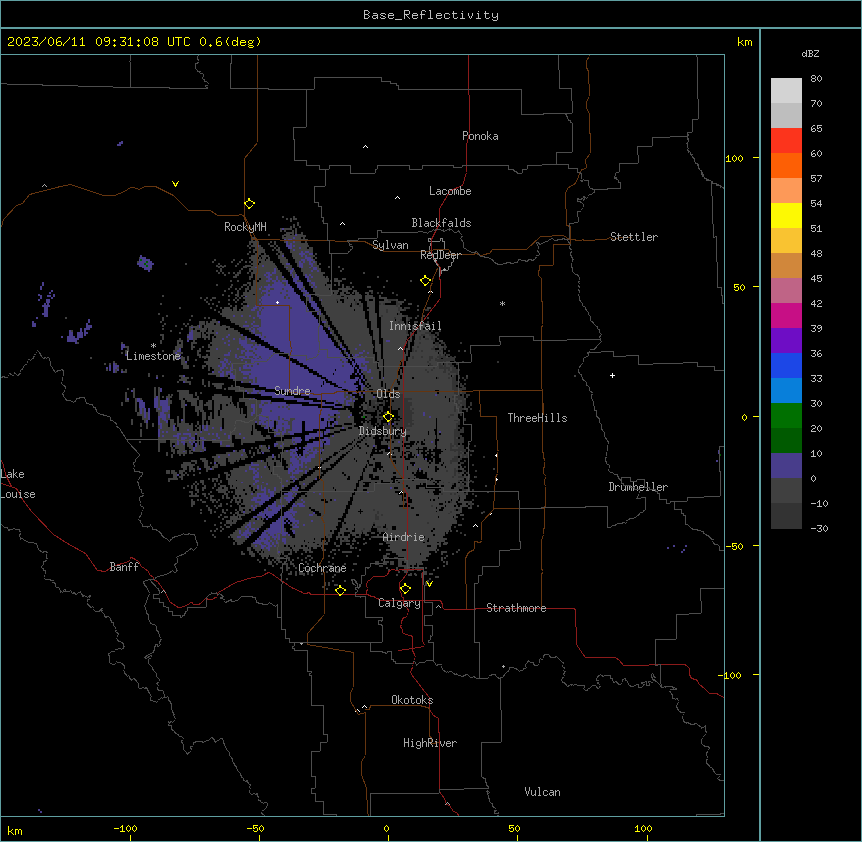Click the asterisk marker east of Innisfail
Image resolution: width=862 pixels, height=842 pixels.
coord(502,303)
